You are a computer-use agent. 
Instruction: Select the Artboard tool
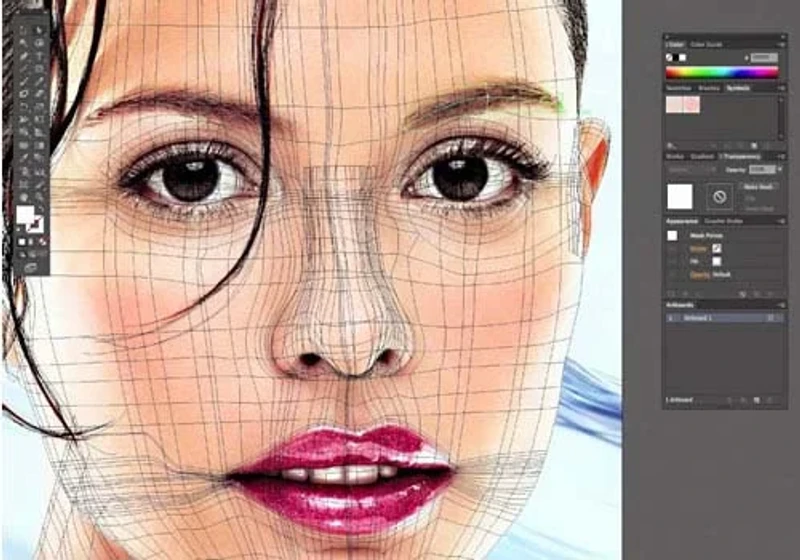pos(23,183)
